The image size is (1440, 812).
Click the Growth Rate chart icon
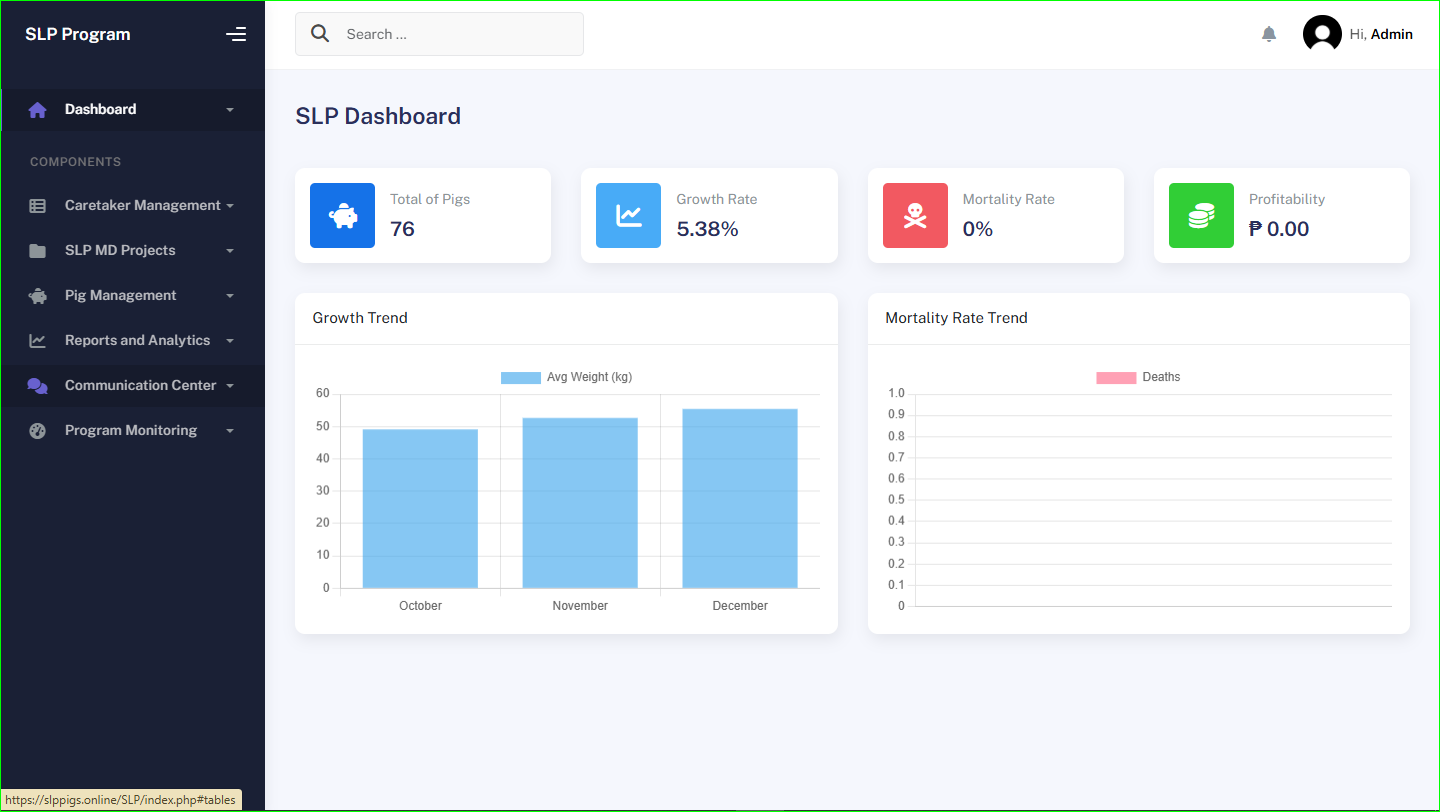[628, 215]
